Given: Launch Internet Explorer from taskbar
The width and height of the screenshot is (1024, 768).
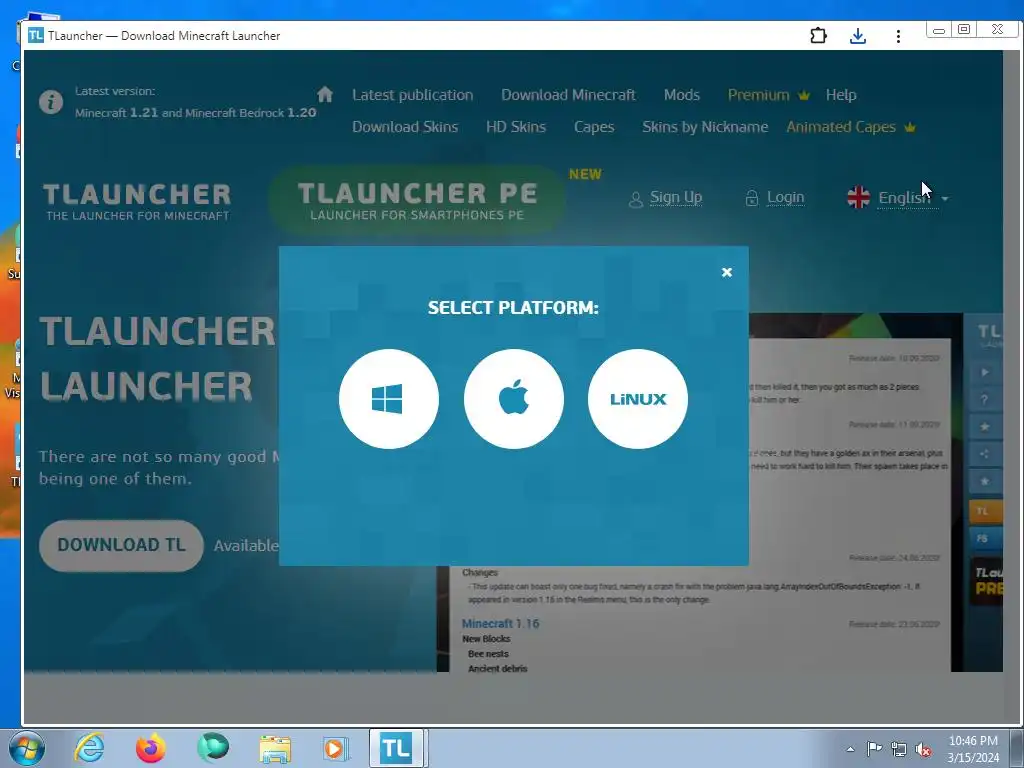Looking at the screenshot, I should pyautogui.click(x=89, y=748).
